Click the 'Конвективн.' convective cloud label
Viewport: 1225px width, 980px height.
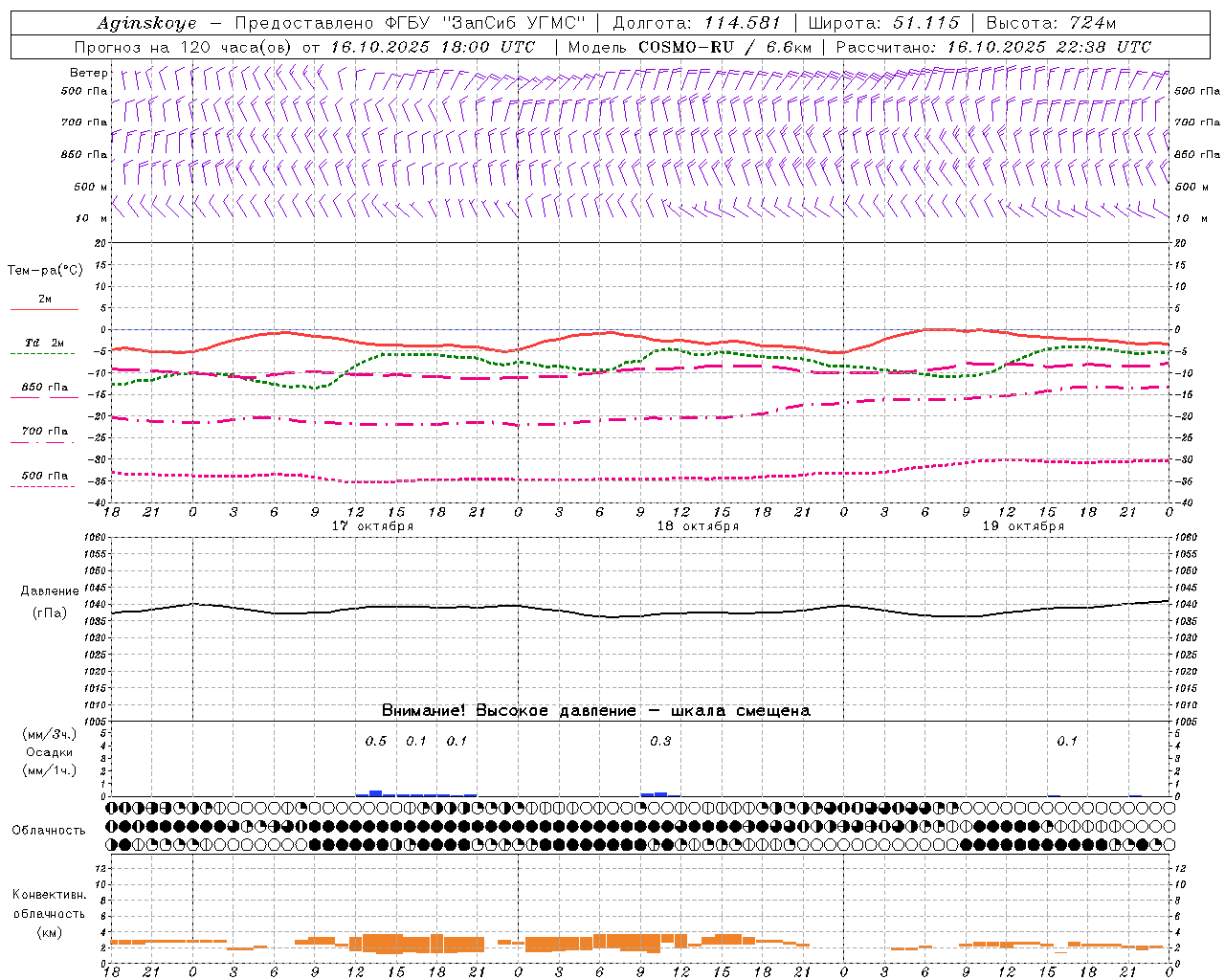click(x=50, y=895)
